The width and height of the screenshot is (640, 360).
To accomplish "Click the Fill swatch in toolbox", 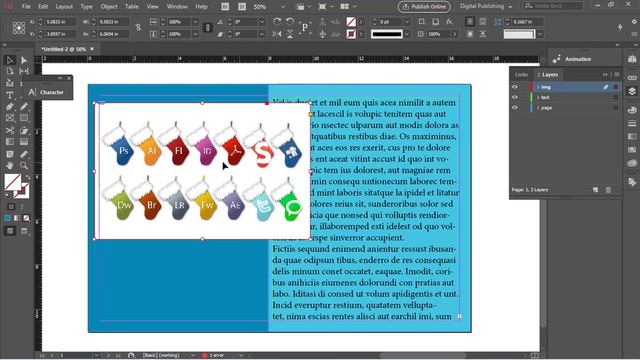I will pyautogui.click(x=13, y=182).
